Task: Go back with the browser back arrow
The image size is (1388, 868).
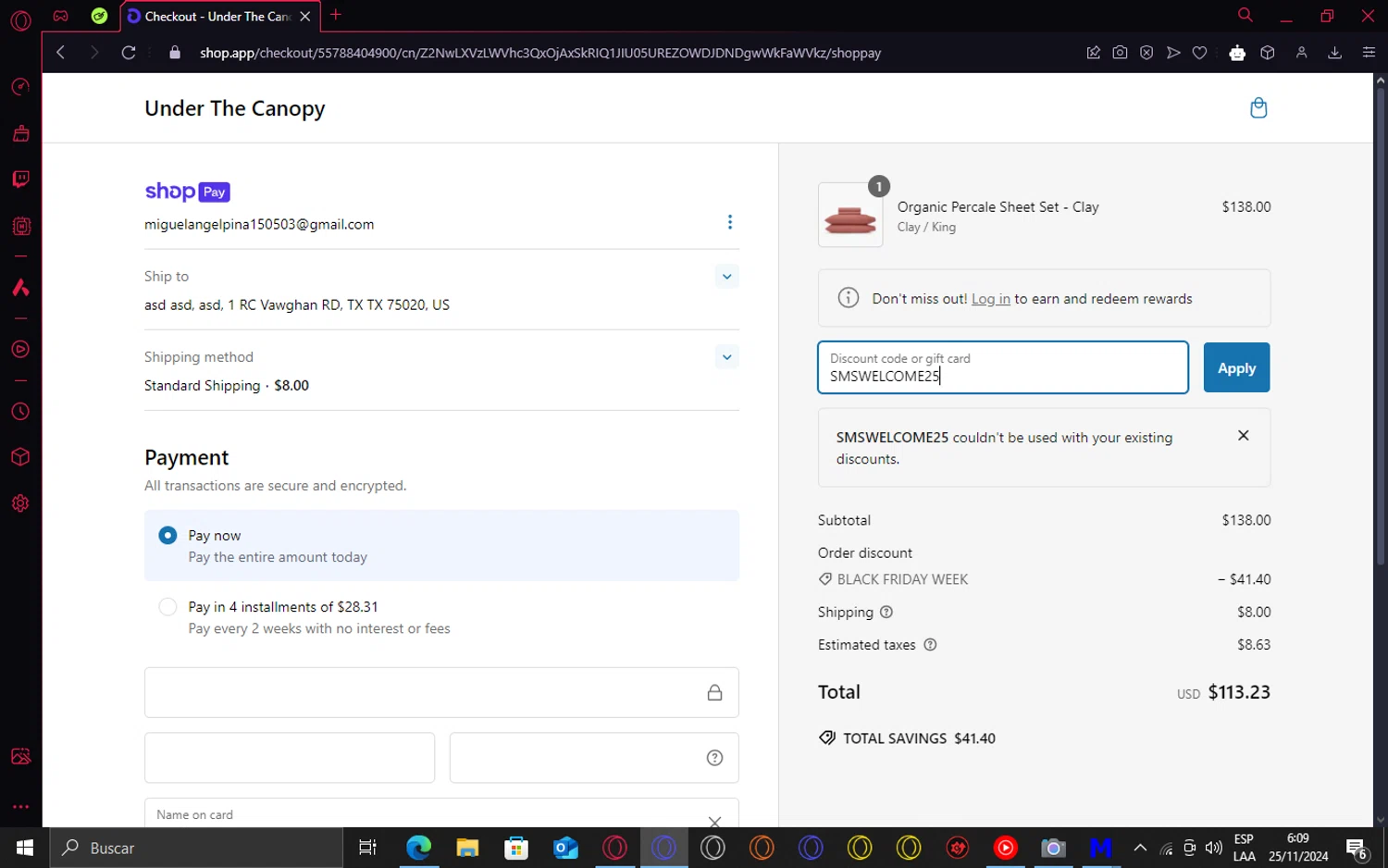Action: tap(61, 53)
